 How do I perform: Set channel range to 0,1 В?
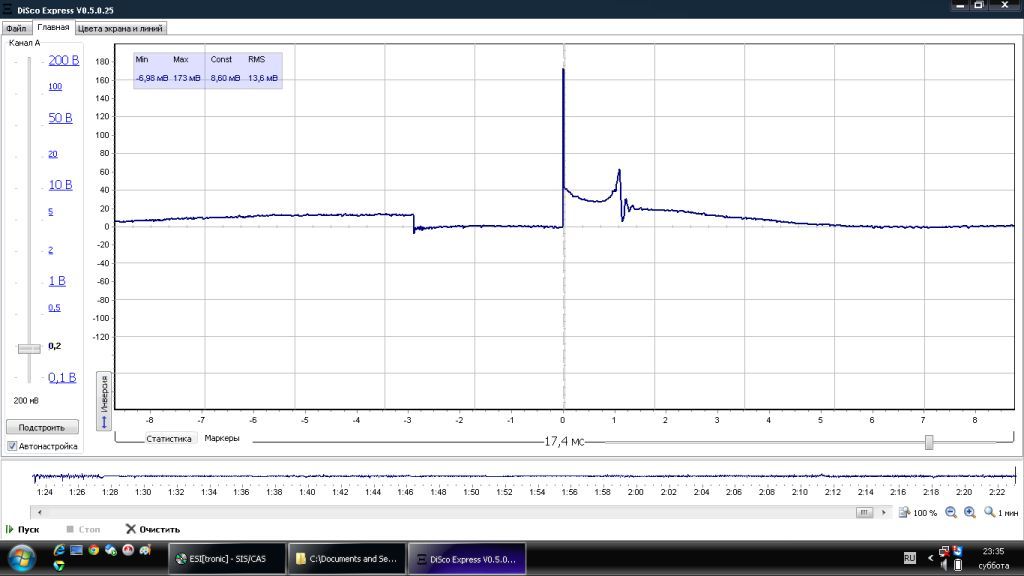tap(63, 377)
